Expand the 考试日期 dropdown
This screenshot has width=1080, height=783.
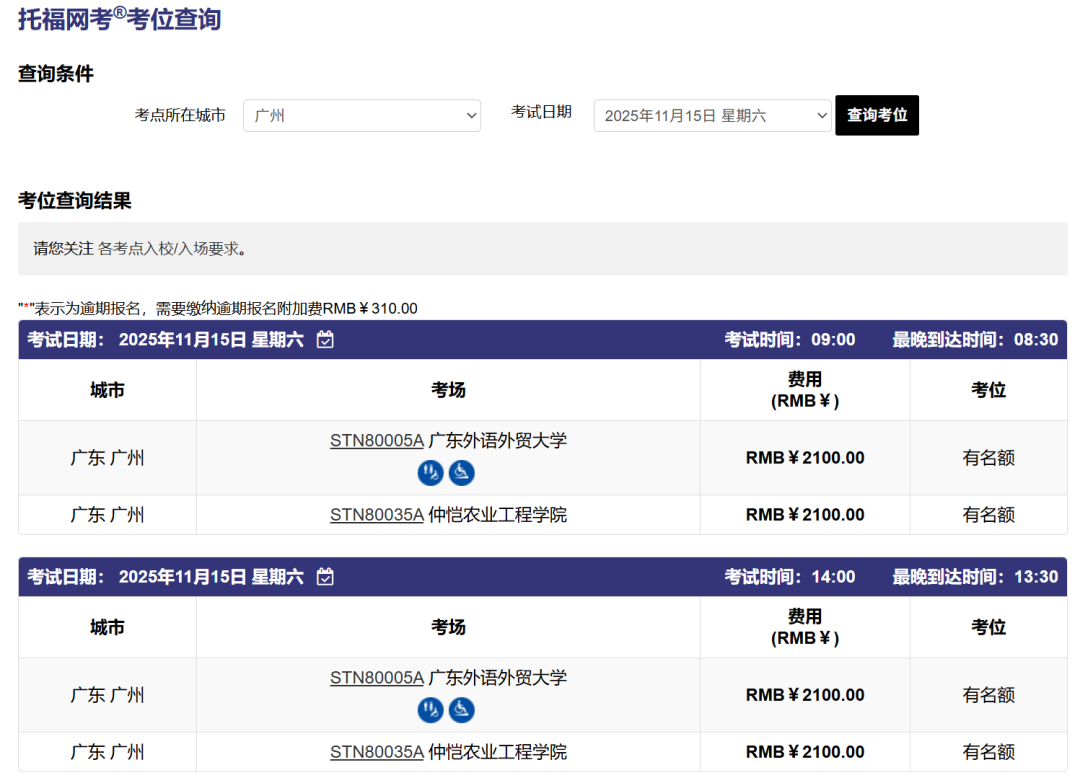tap(712, 116)
